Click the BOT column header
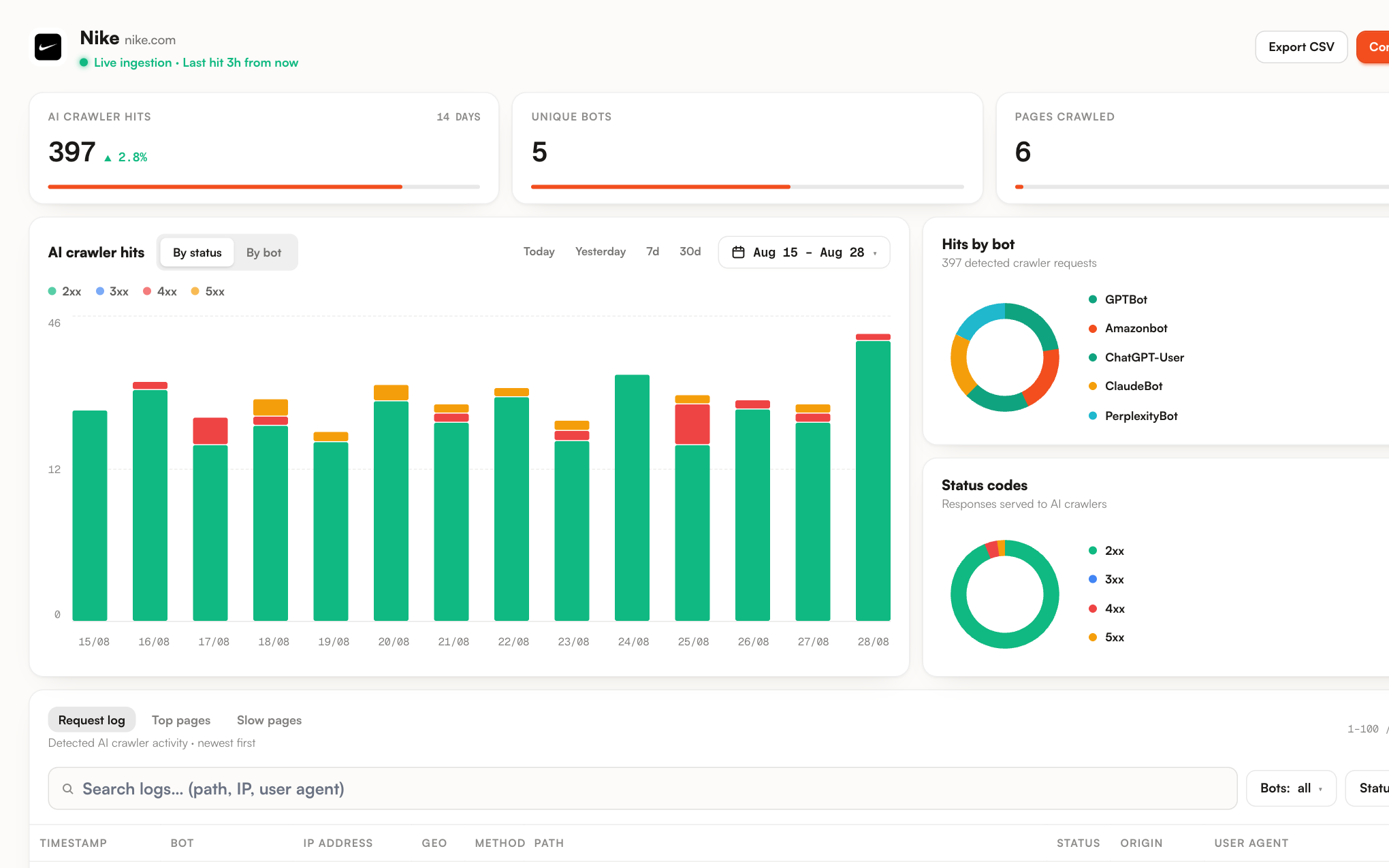Image resolution: width=1389 pixels, height=868 pixels. (182, 843)
